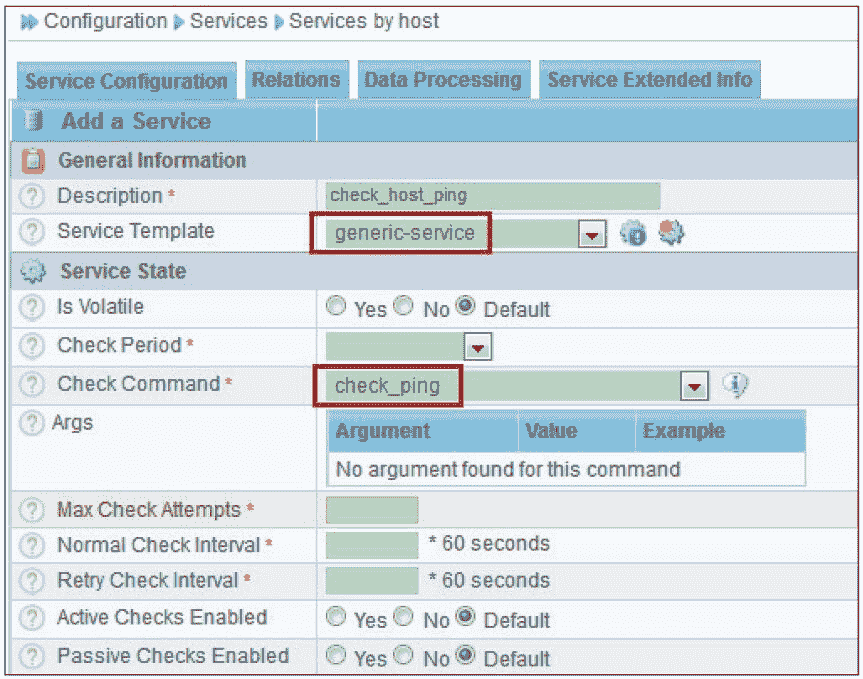This screenshot has width=863, height=679.
Task: Go to Services breadcrumb link
Action: [x=228, y=21]
